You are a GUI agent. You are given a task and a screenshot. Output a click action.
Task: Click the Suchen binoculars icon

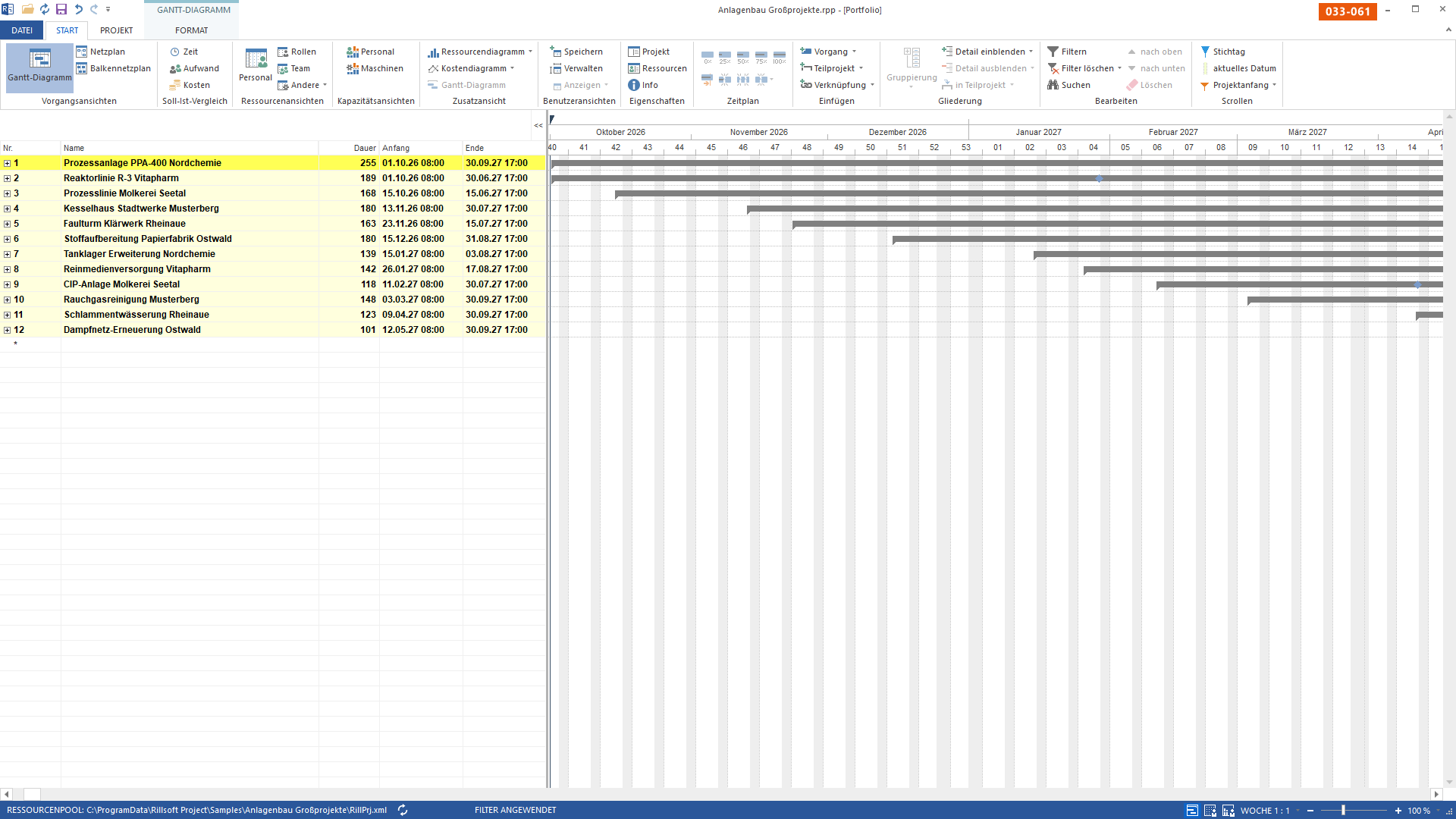(1053, 85)
